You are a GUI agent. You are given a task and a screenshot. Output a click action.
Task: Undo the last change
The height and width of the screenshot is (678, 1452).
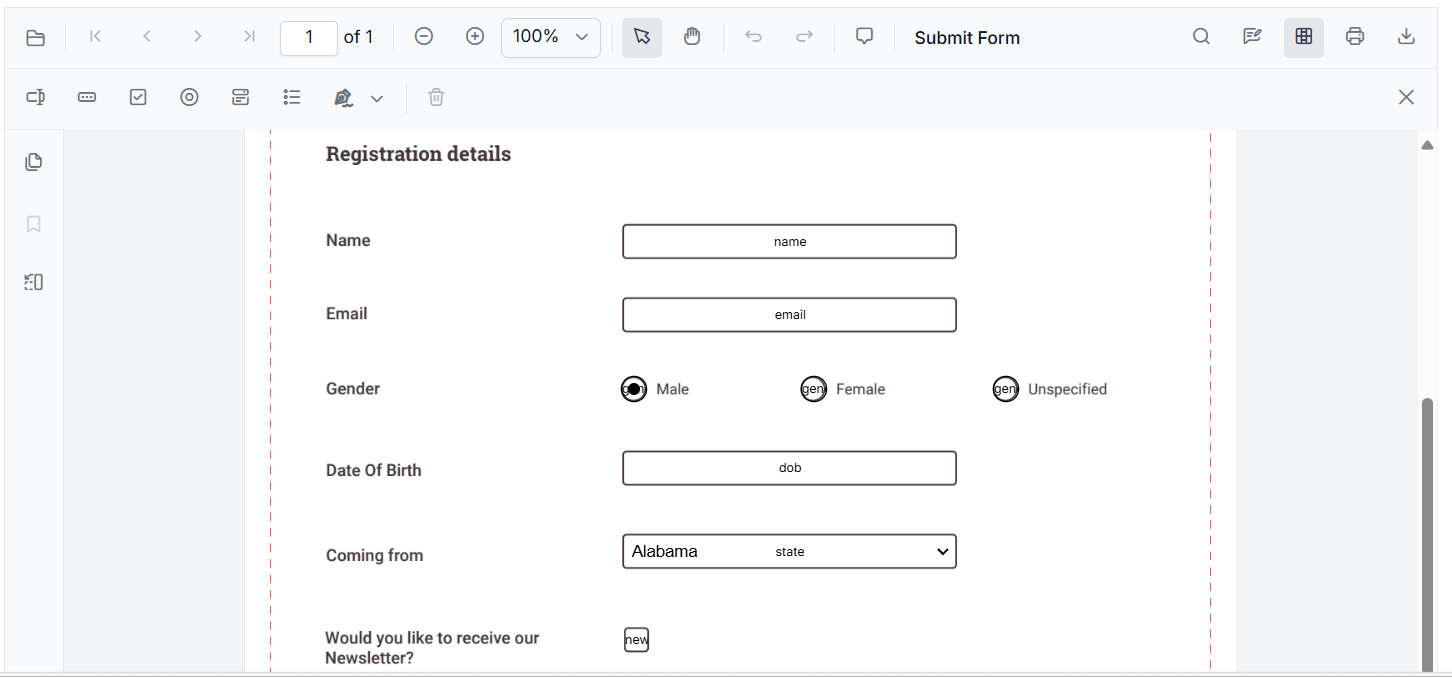click(x=752, y=36)
